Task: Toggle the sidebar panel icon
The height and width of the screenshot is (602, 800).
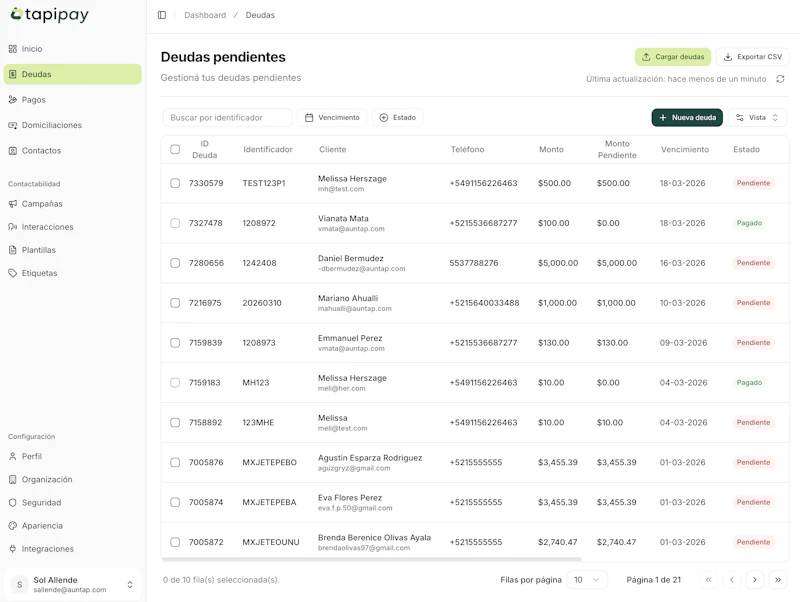Action: [162, 15]
